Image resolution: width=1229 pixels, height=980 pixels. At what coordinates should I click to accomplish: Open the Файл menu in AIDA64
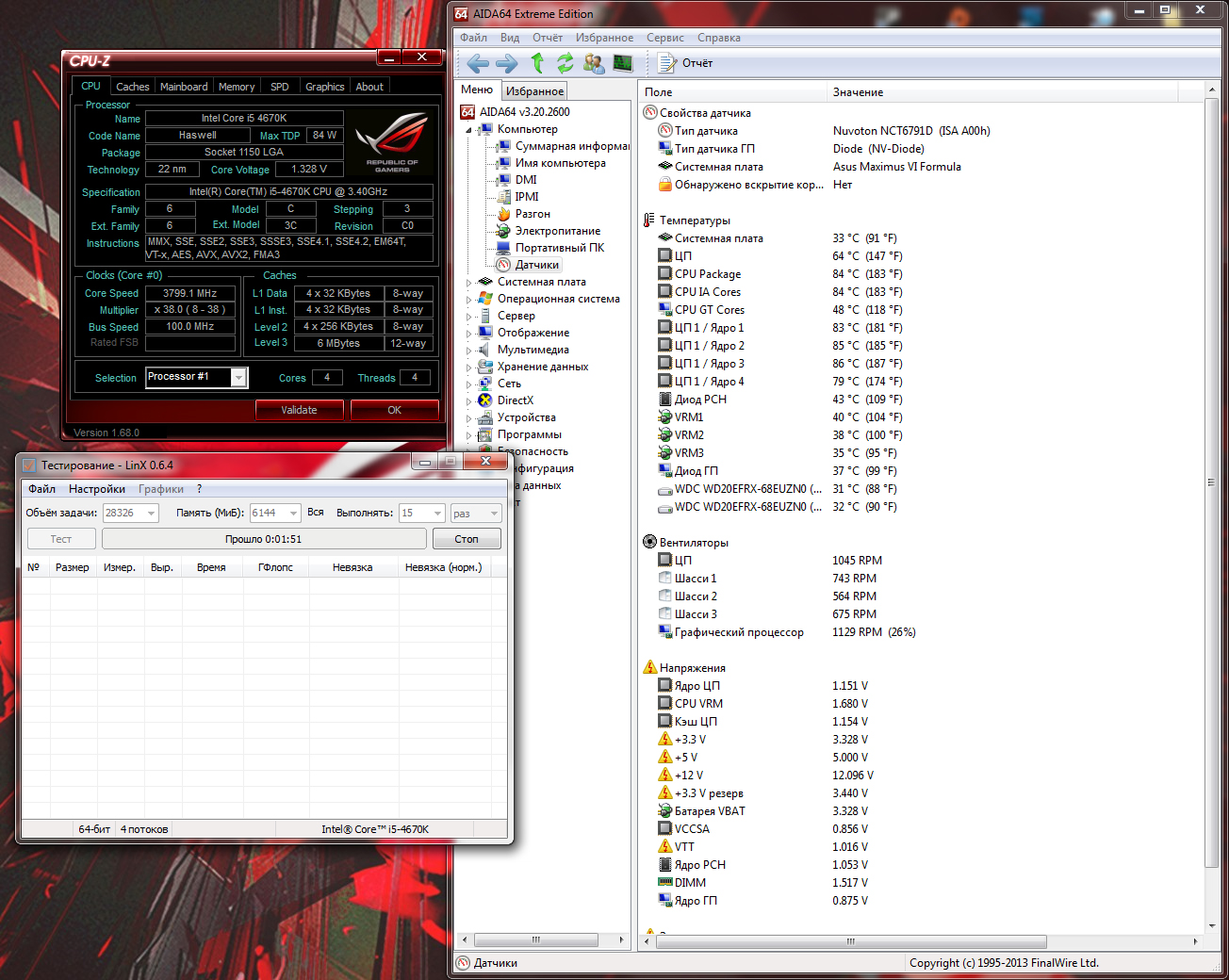(x=473, y=38)
